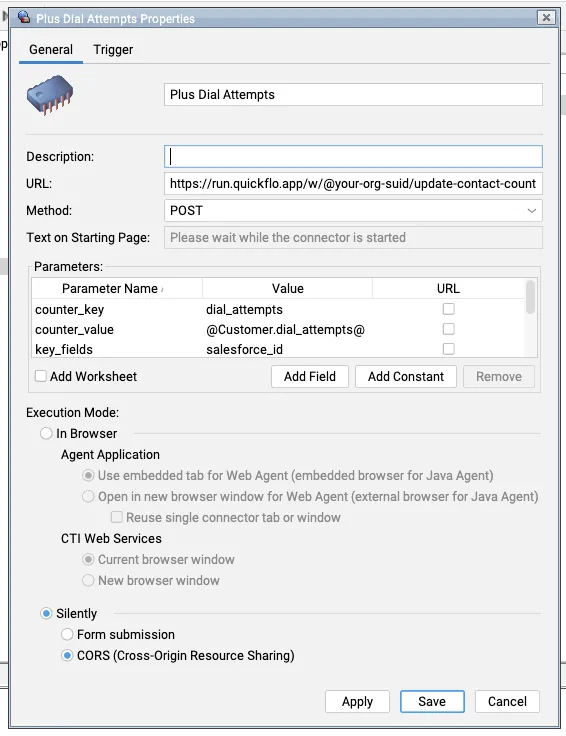Image resolution: width=566 pixels, height=736 pixels.
Task: Click the Cancel button
Action: pyautogui.click(x=507, y=701)
